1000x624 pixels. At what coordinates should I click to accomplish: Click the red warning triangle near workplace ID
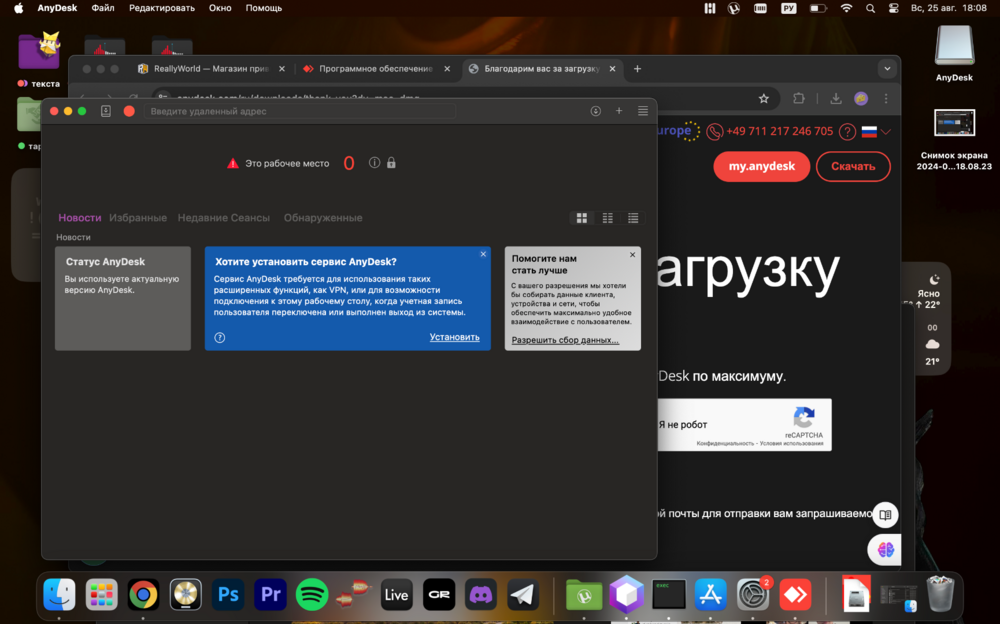(x=233, y=163)
